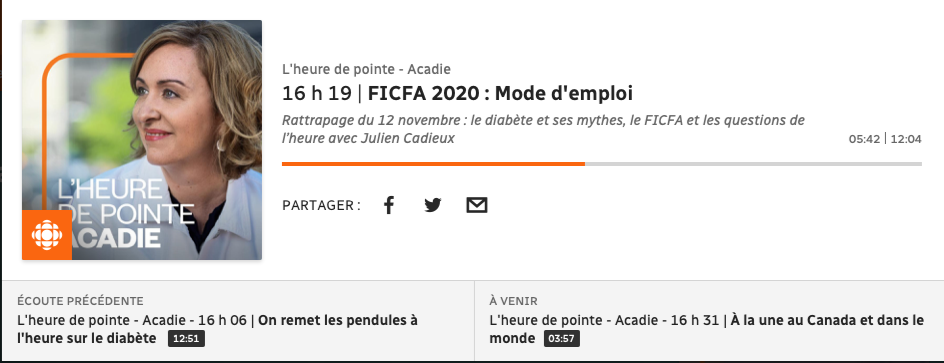
Task: Jump ahead on the gray unplayed progress bar
Action: click(x=753, y=163)
